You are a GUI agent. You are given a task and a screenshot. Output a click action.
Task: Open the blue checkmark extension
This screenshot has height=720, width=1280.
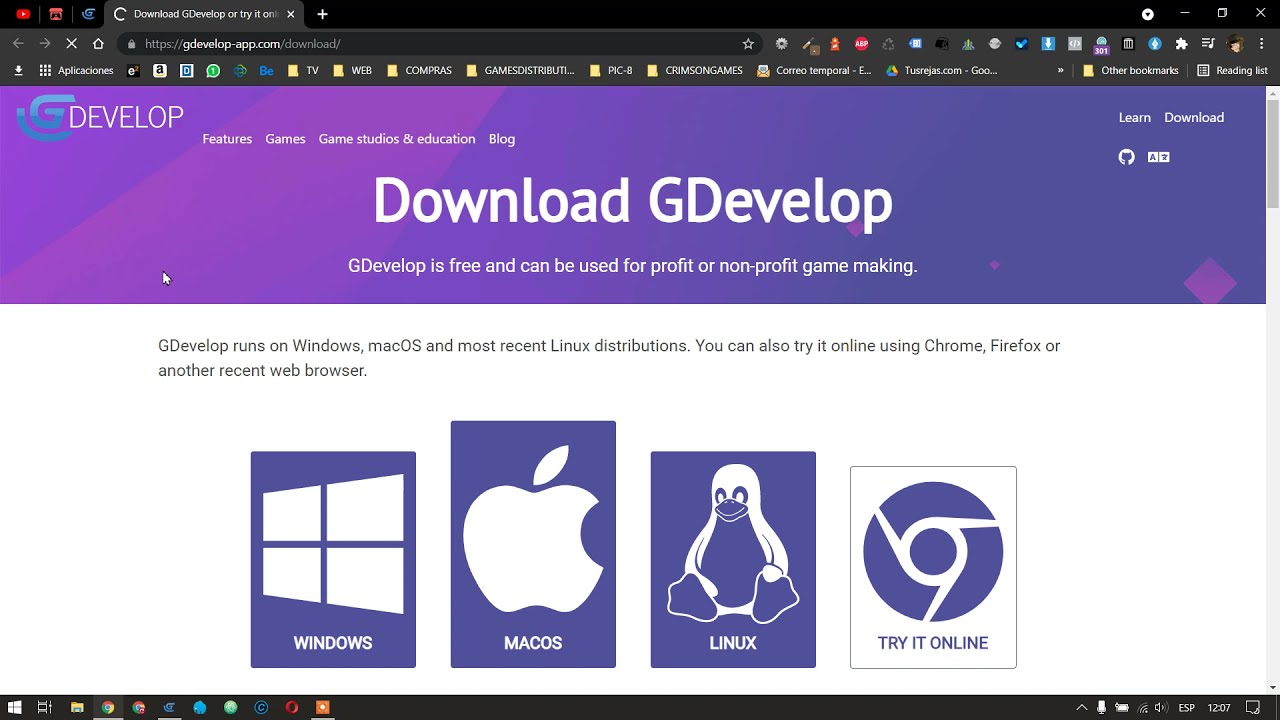[1021, 44]
